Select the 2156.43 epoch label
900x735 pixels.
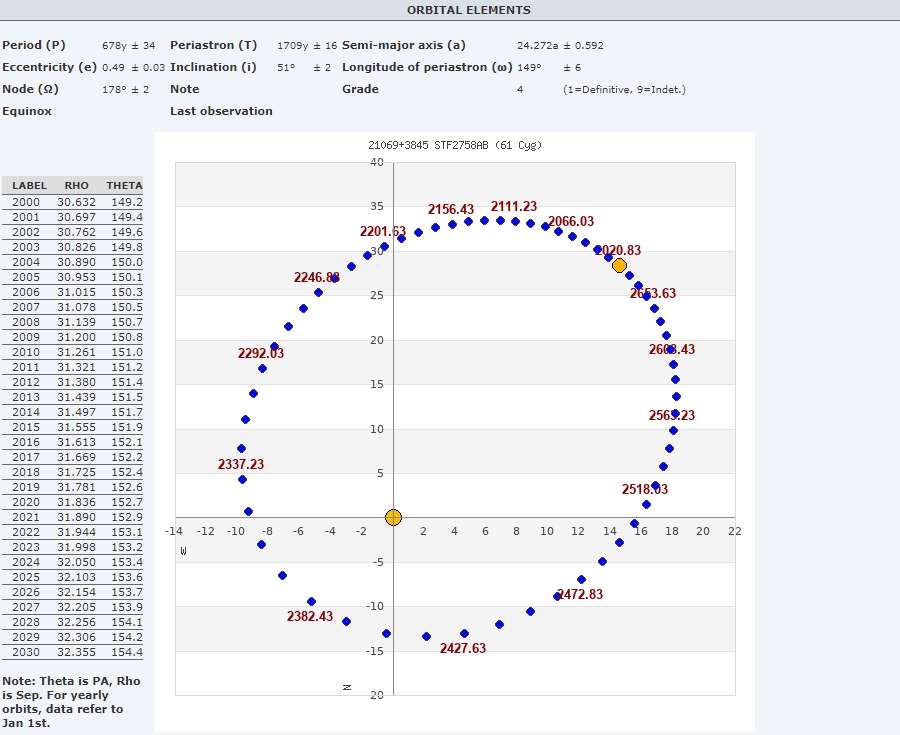coord(450,209)
